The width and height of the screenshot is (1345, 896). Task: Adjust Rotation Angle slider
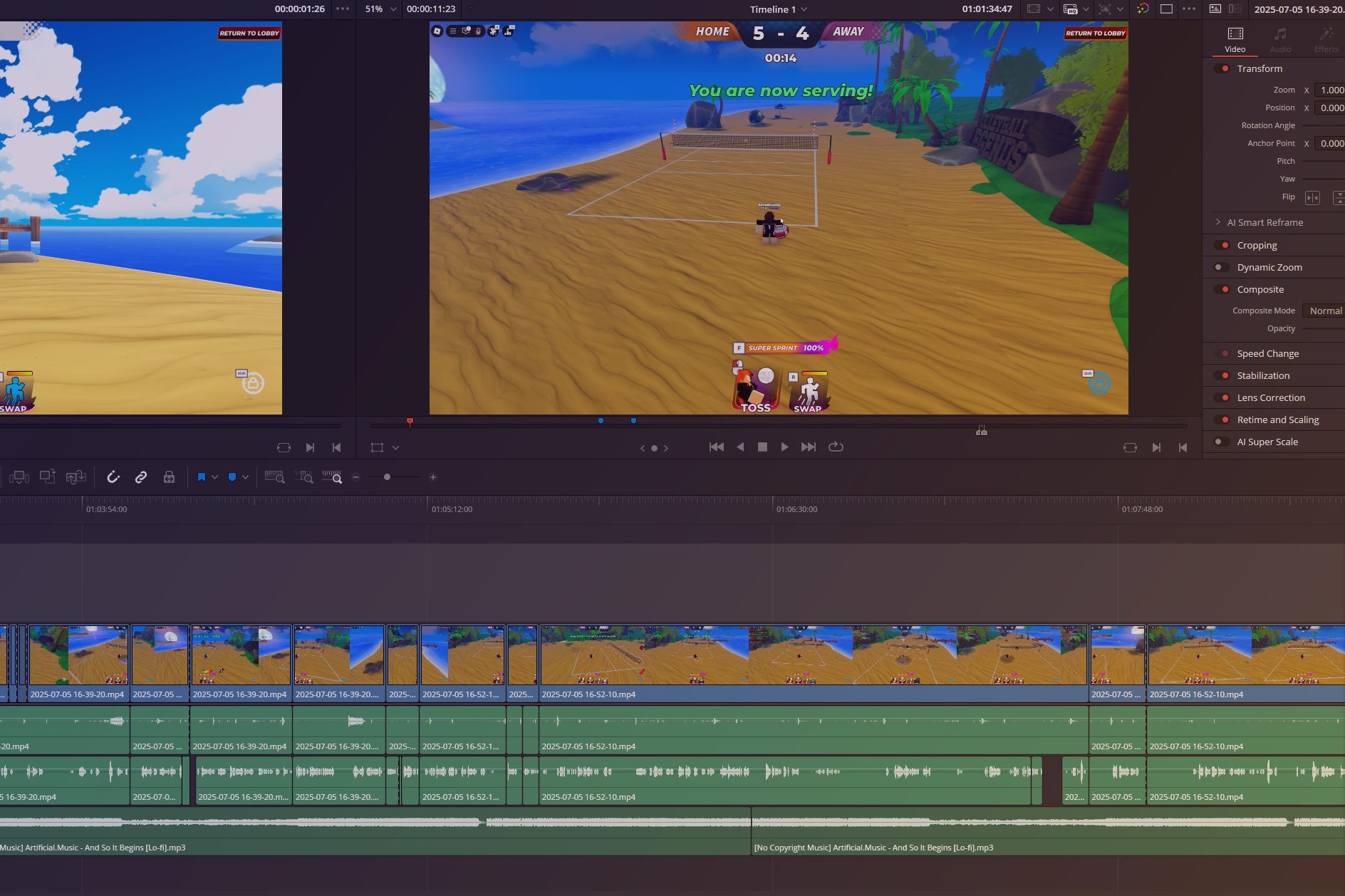coord(1324,125)
